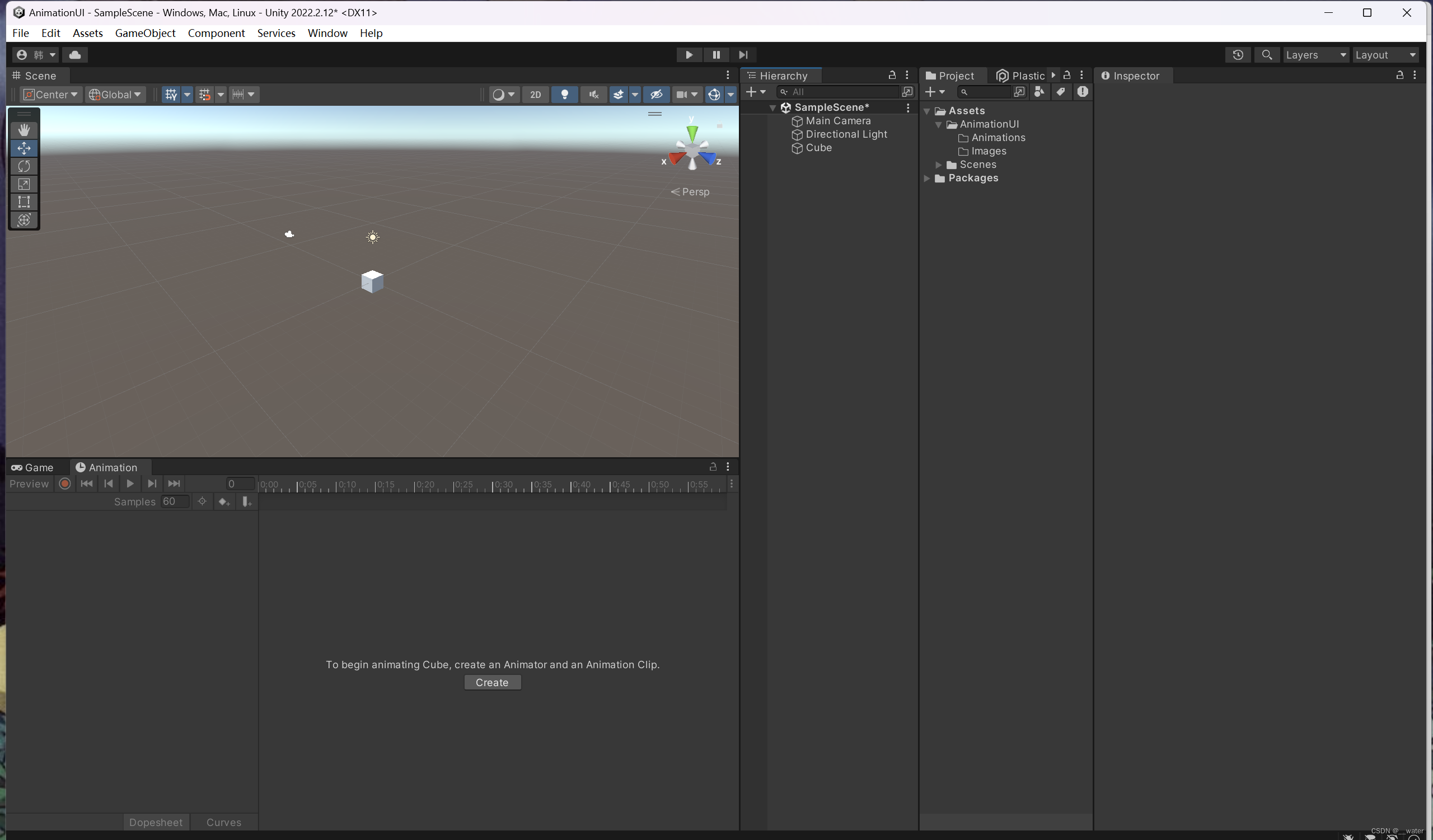Click the Samples value field
The height and width of the screenshot is (840, 1433).
tap(175, 501)
